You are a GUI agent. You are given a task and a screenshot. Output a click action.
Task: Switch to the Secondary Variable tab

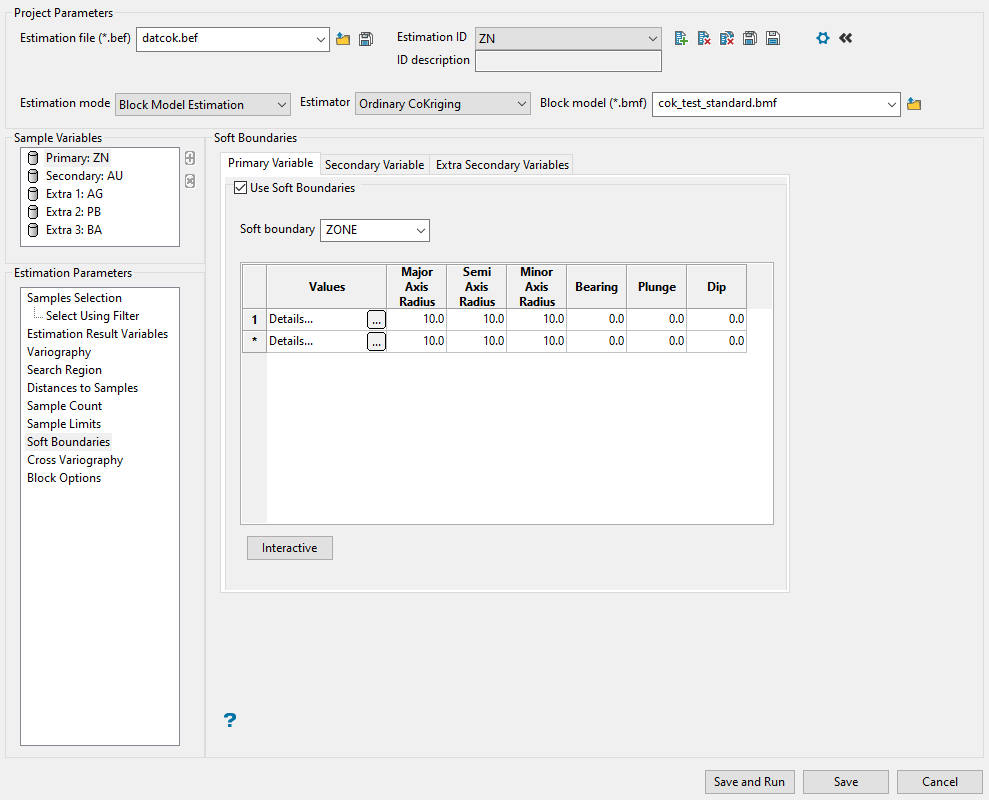(374, 165)
